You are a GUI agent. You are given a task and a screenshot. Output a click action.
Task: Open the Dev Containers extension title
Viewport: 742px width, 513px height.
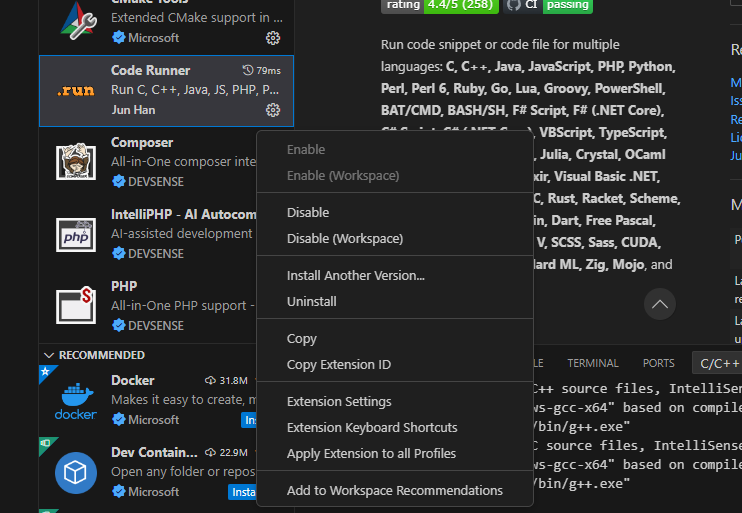(154, 452)
